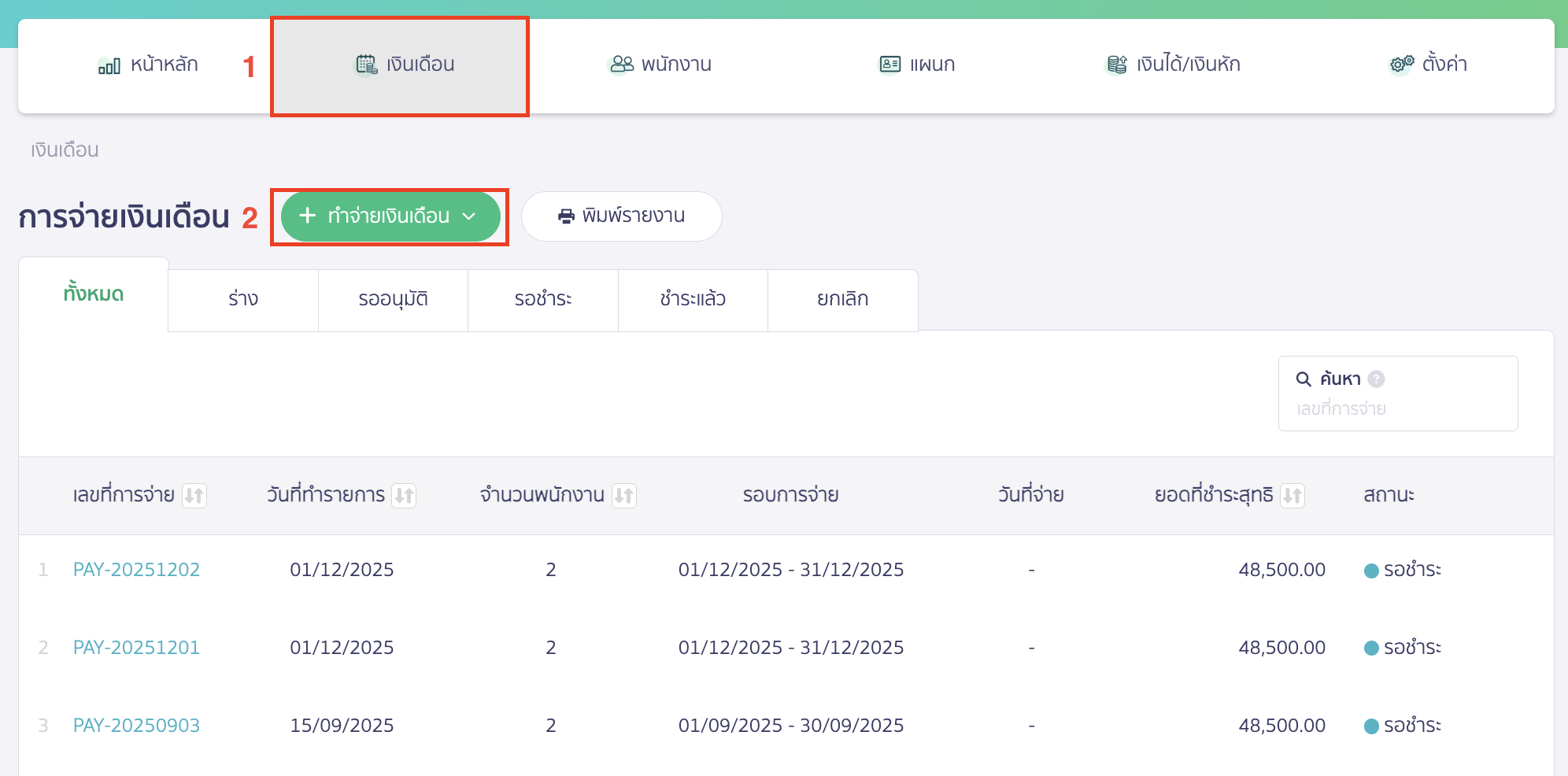Click the calendar icon on เงินเดือน tab

(366, 63)
